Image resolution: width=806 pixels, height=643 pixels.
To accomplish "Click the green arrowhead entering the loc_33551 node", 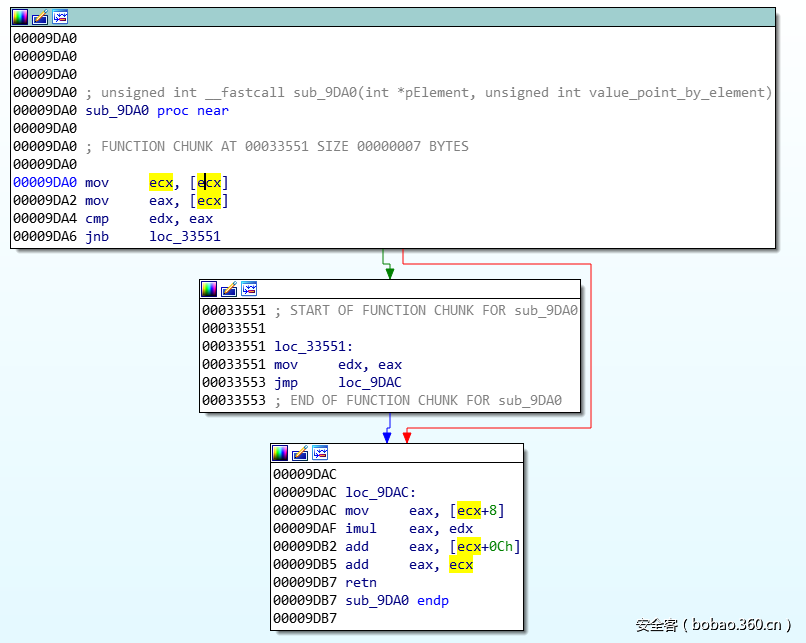I will click(388, 272).
